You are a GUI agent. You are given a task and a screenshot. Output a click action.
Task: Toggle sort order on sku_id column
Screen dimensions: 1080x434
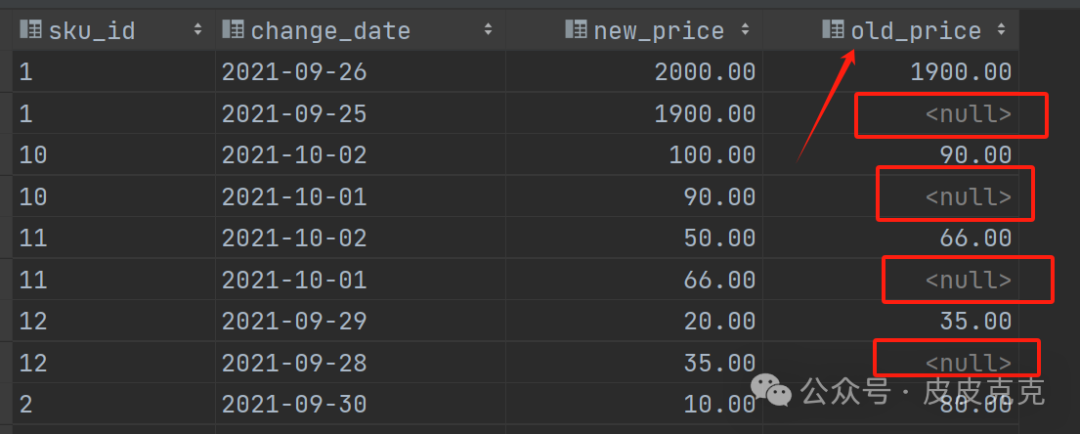tap(198, 30)
